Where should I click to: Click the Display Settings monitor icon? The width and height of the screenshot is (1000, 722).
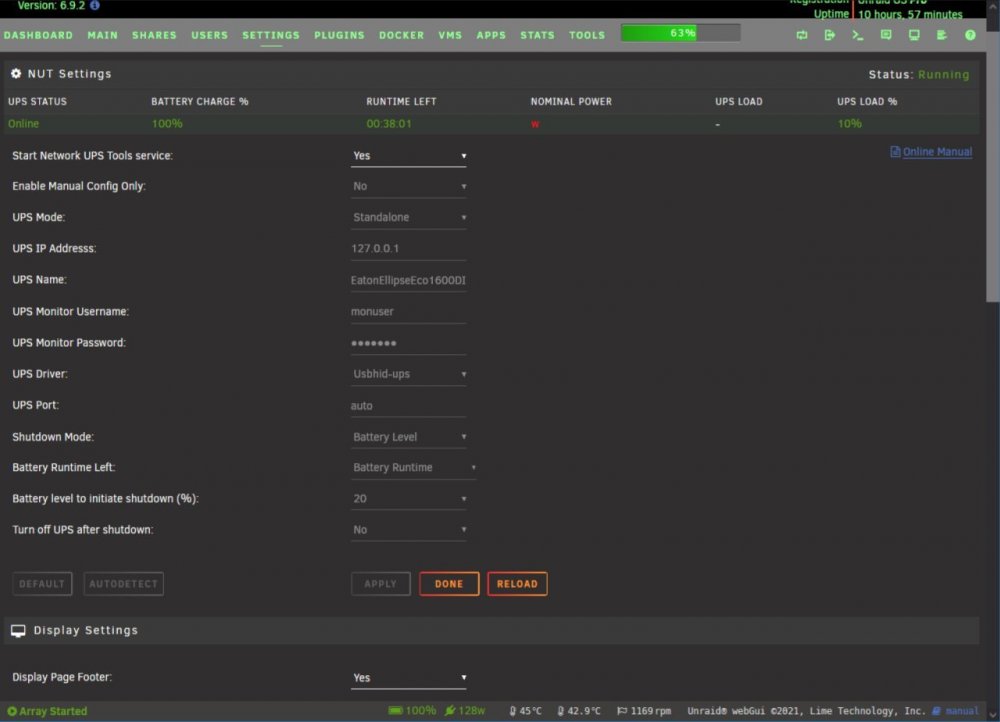pos(18,631)
